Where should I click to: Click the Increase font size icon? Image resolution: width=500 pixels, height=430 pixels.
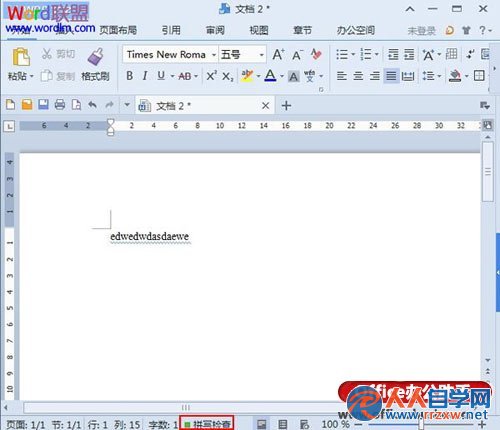pyautogui.click(x=278, y=54)
